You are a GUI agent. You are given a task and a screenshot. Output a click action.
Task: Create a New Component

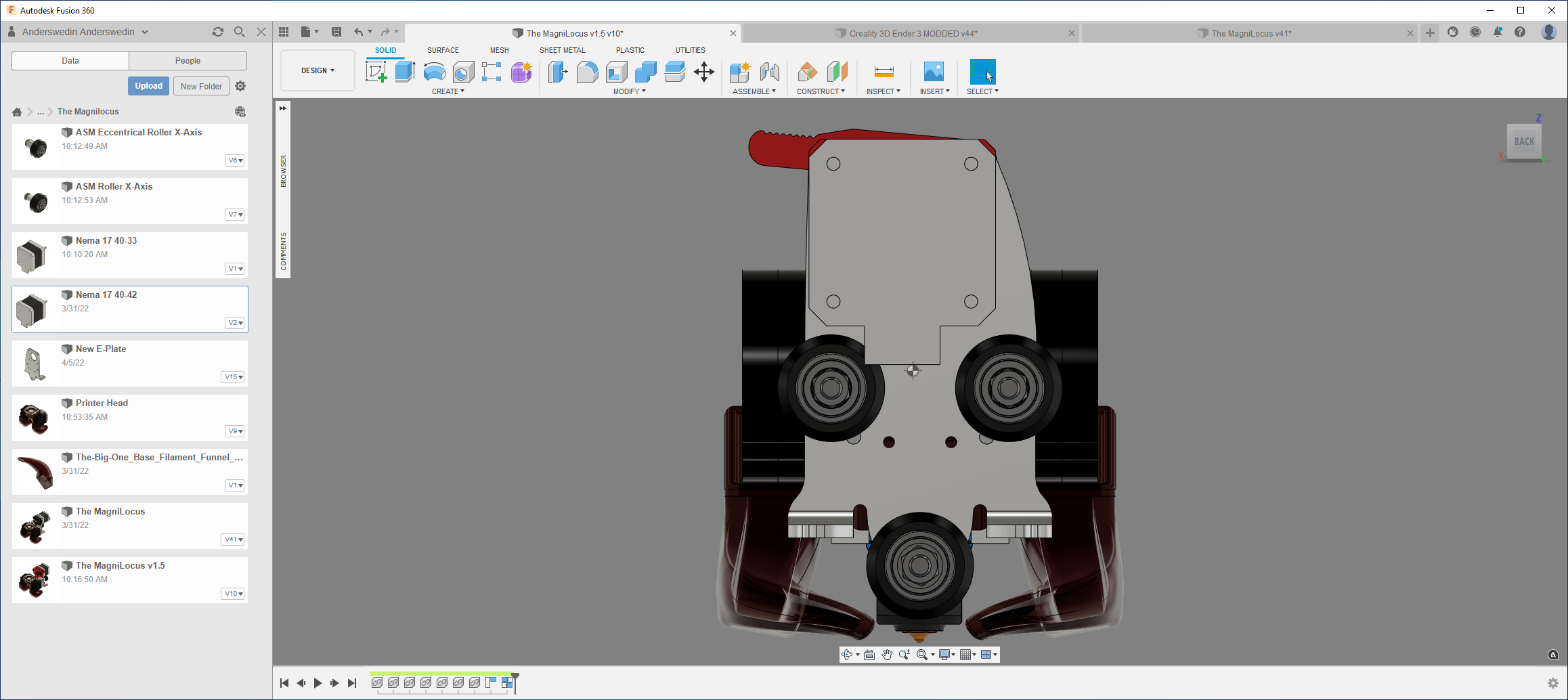click(740, 72)
